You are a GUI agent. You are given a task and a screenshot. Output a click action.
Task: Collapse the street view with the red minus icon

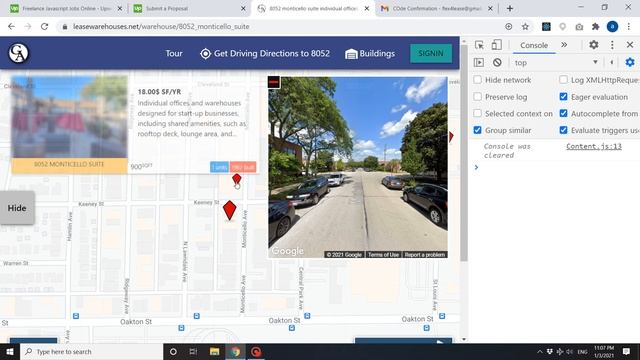(x=274, y=82)
